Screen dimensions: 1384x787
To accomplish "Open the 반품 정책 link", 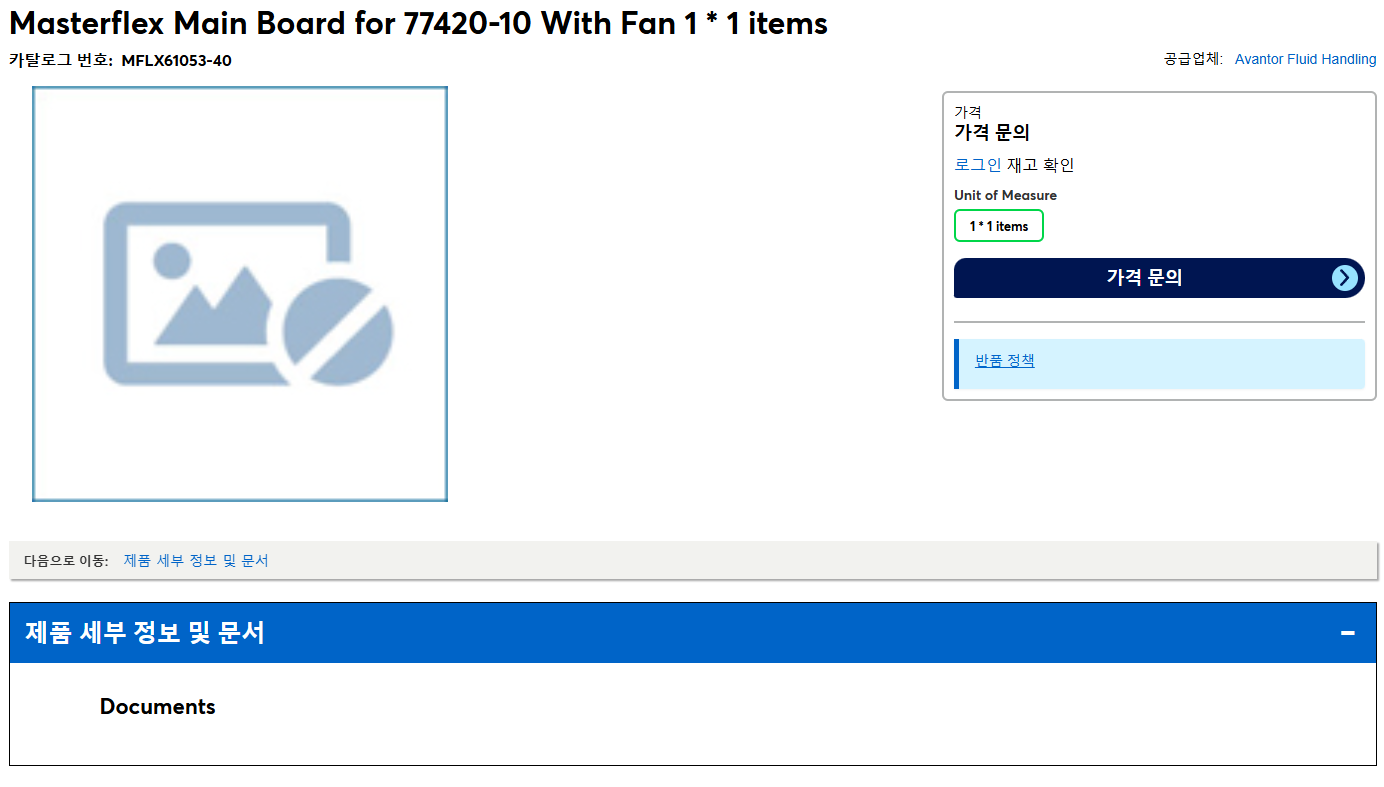I will coord(1005,360).
